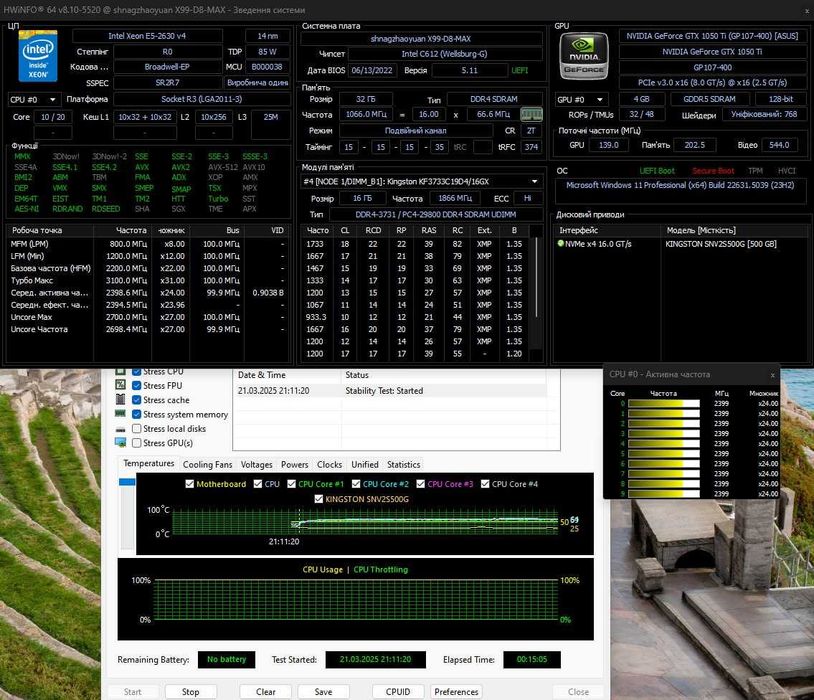Open the Powers tab
The image size is (814, 700).
tap(294, 465)
